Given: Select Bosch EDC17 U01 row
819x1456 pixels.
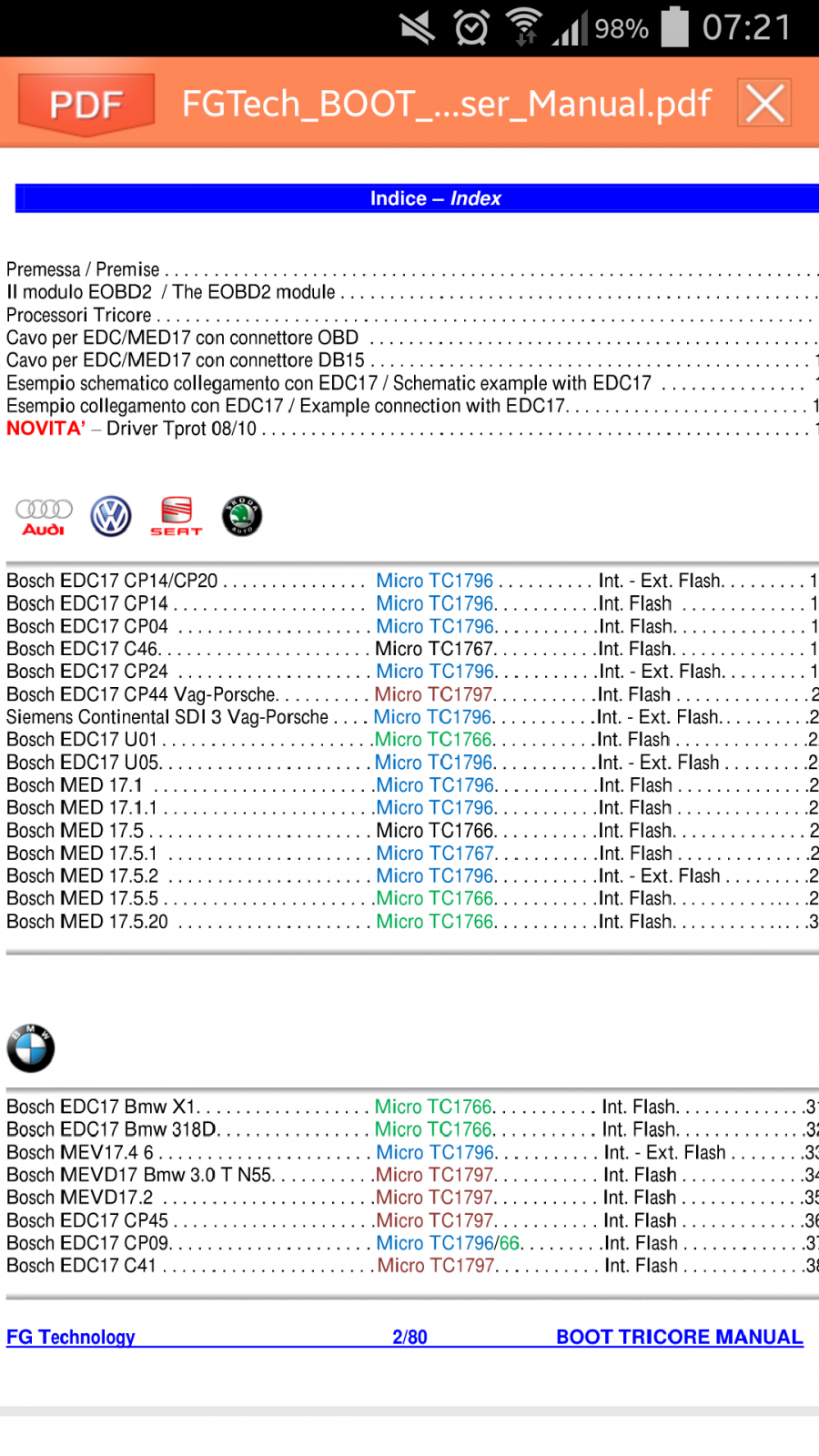Looking at the screenshot, I should click(x=412, y=740).
